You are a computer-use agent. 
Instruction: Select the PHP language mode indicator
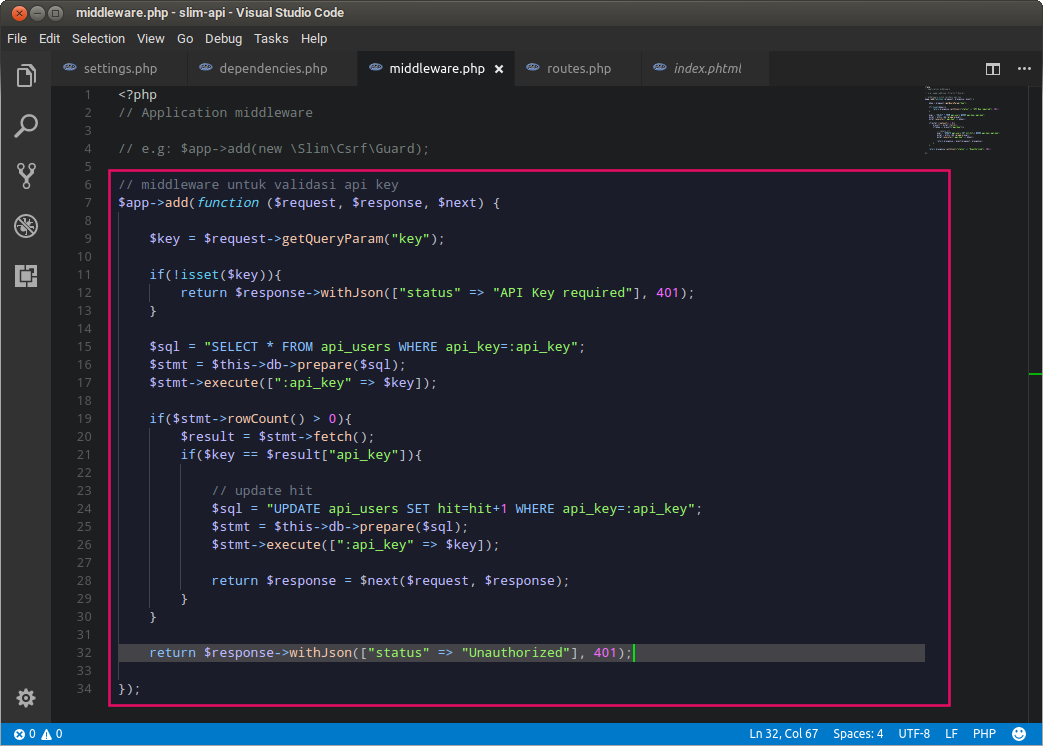[984, 733]
